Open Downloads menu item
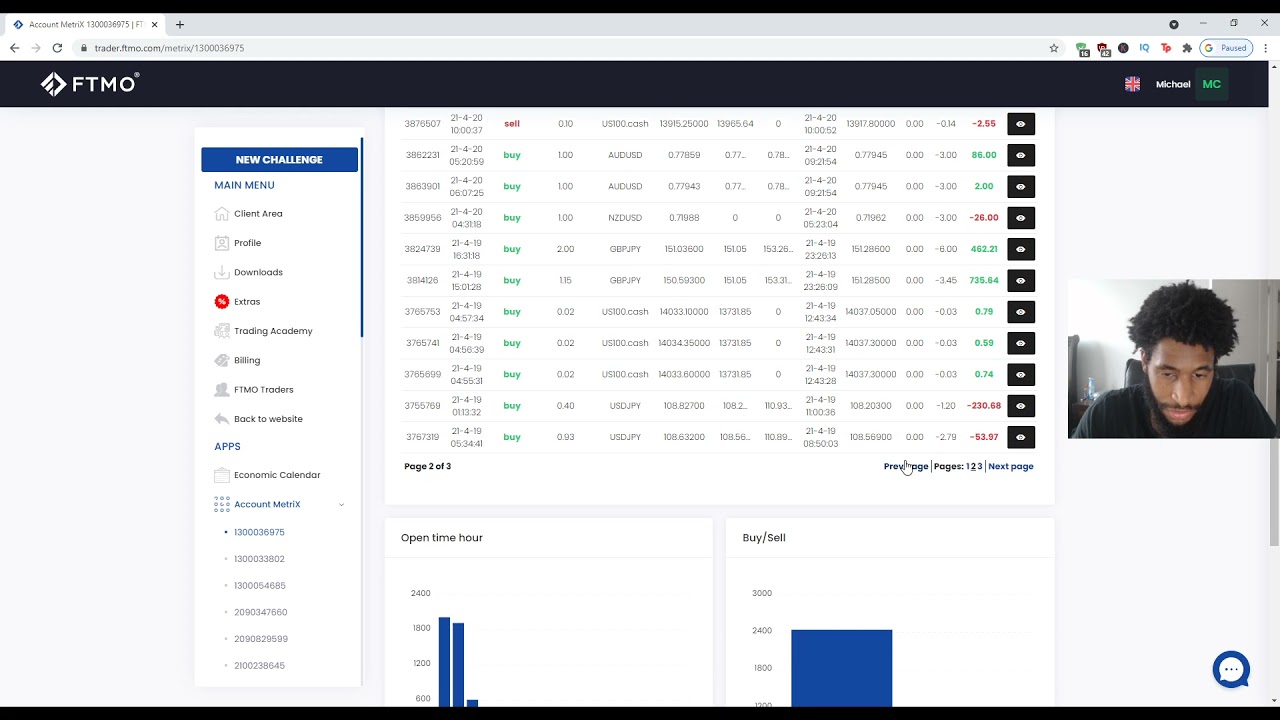This screenshot has height=720, width=1280. [258, 272]
